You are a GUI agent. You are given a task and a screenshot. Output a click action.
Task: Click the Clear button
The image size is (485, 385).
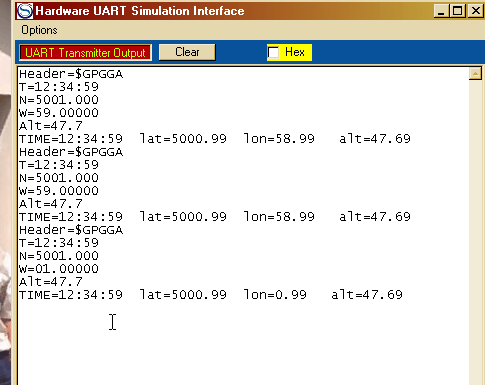(187, 52)
